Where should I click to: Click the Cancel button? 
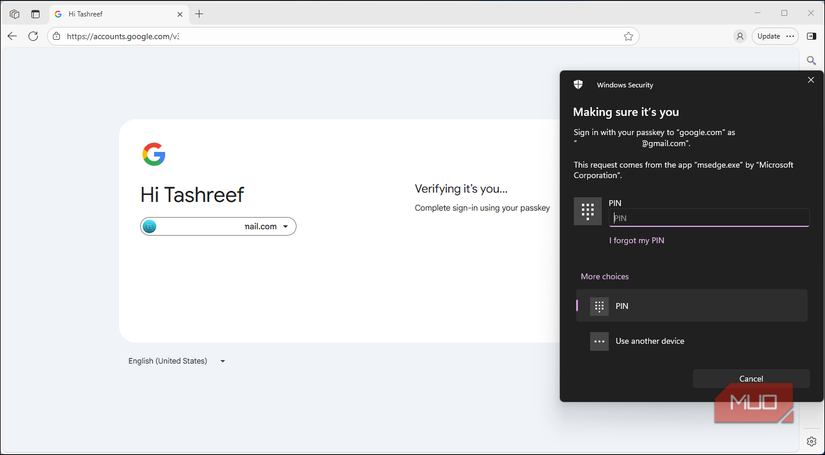tap(751, 379)
